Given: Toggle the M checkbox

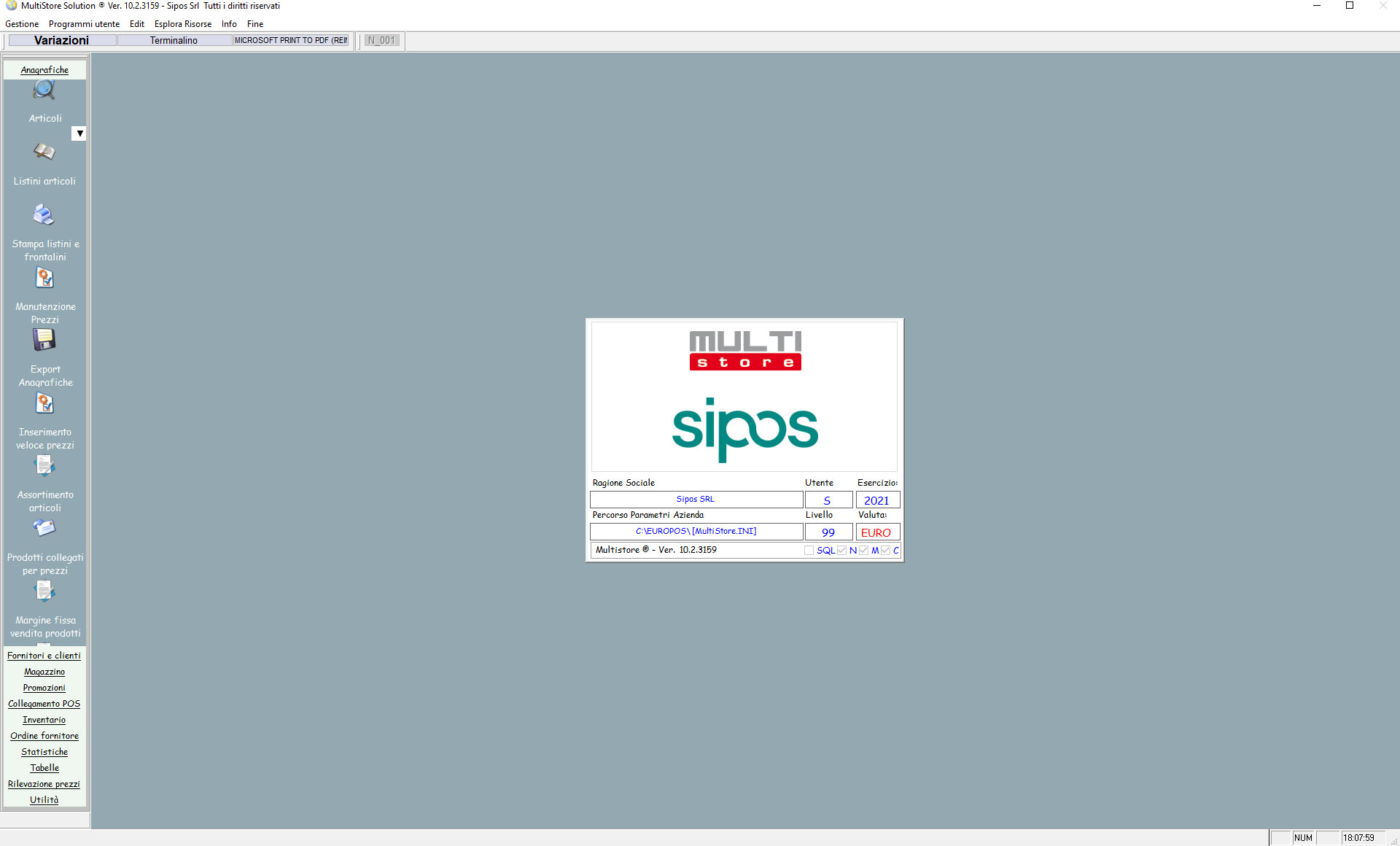Looking at the screenshot, I should pos(863,551).
